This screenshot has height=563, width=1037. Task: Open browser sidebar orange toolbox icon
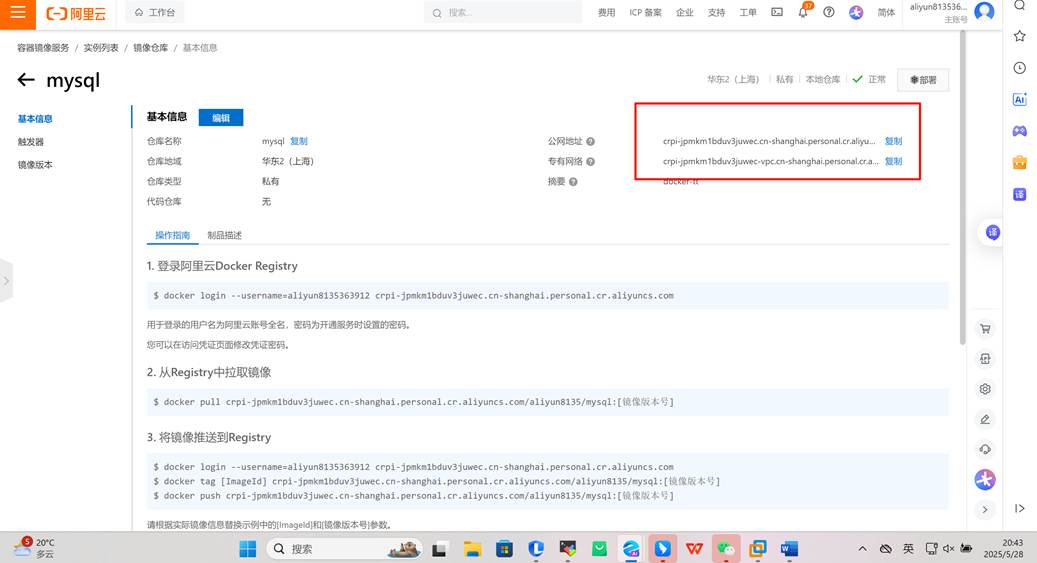pos(1019,162)
